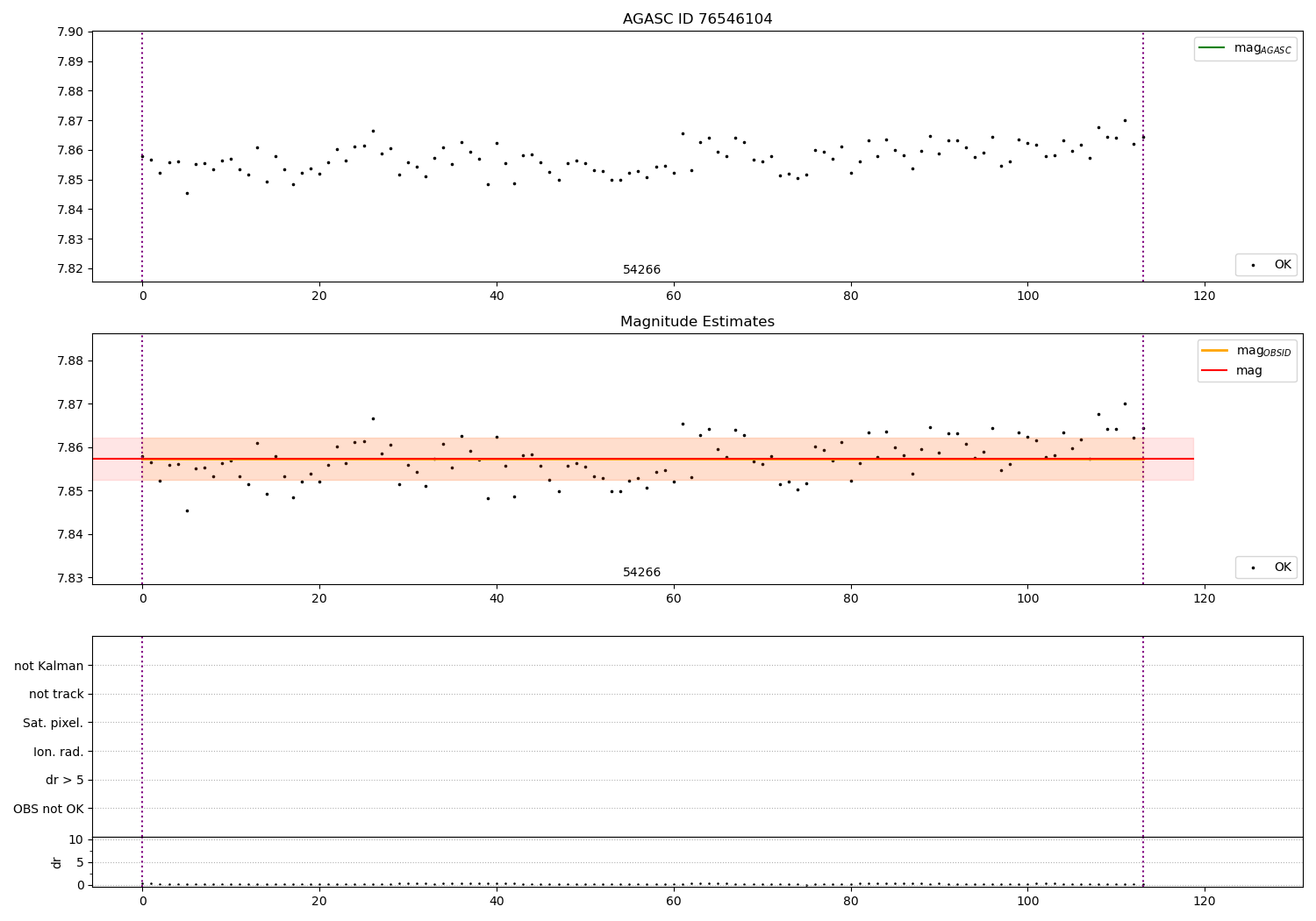Click the "54266" label in the Magnitude Estimates plot

pyautogui.click(x=641, y=573)
